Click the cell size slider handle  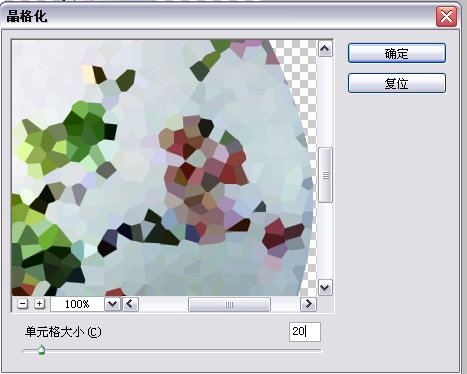click(41, 350)
